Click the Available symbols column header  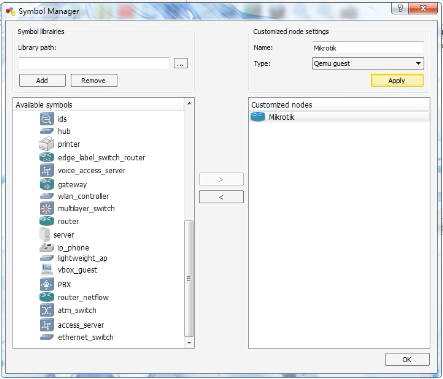click(x=99, y=105)
